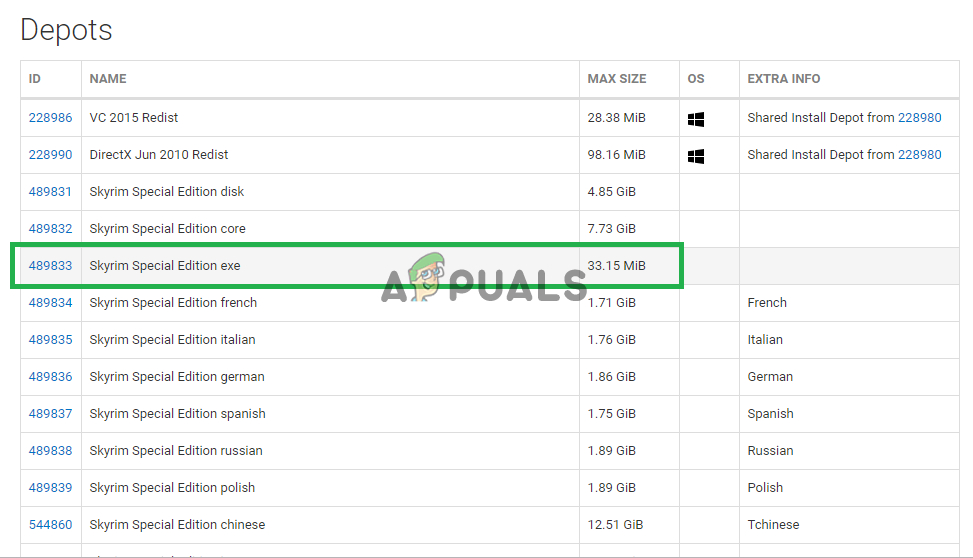Click Windows icon in VC 2015 Redist row
The image size is (973, 558).
tap(696, 119)
